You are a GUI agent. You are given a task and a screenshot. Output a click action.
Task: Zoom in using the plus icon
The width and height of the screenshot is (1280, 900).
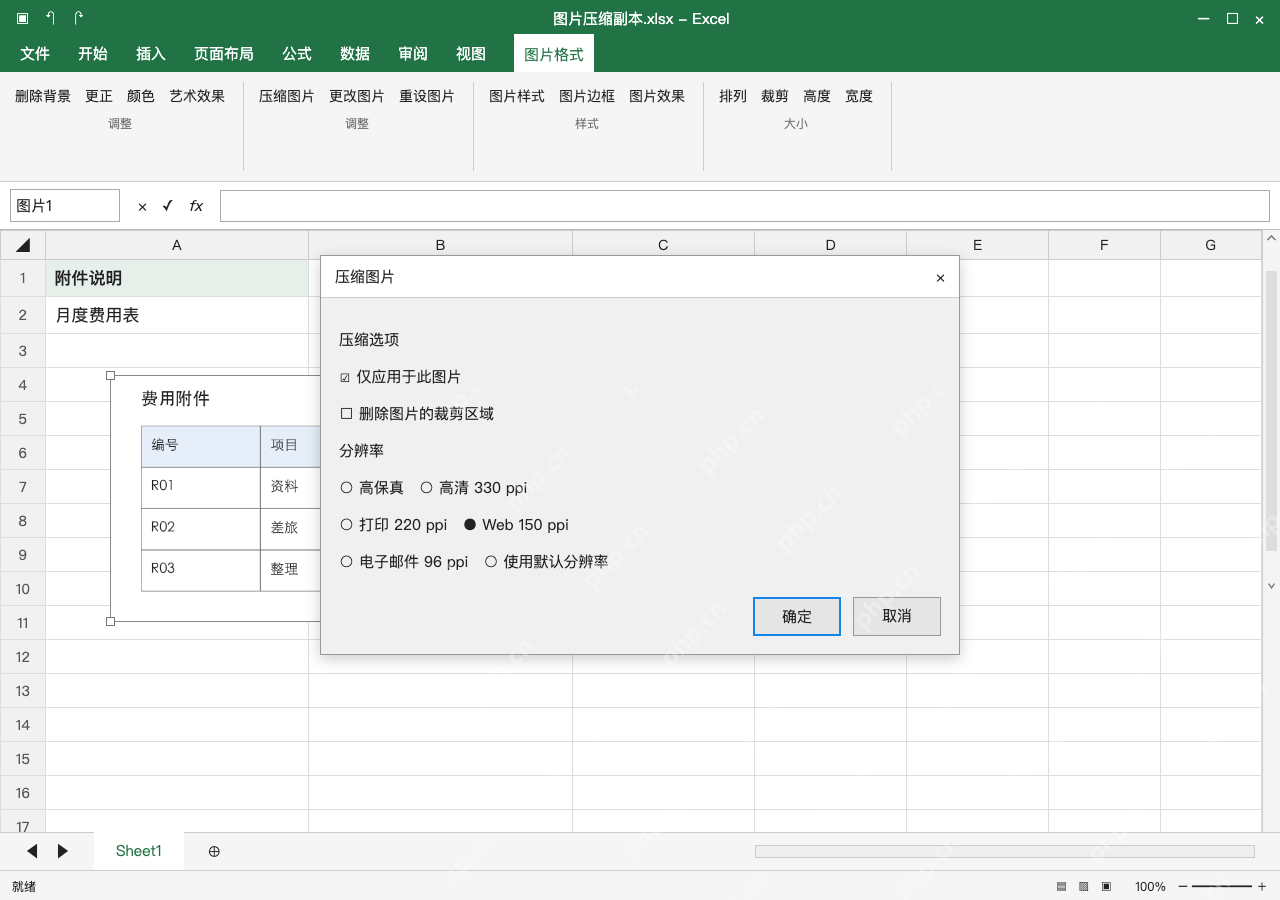1262,886
